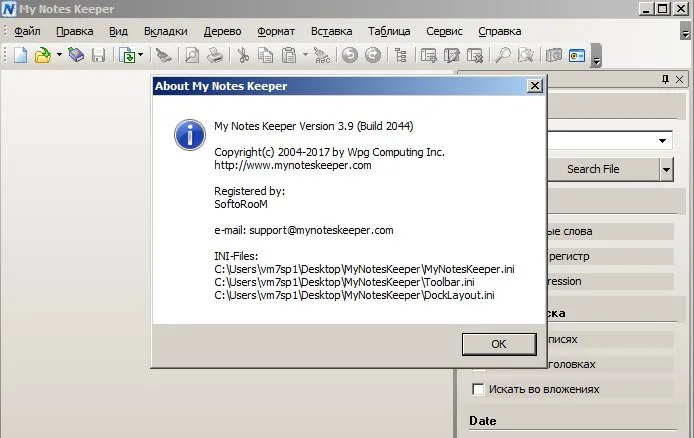Image resolution: width=694 pixels, height=438 pixels.
Task: Copy using the two-pages icon
Action: [x=266, y=55]
